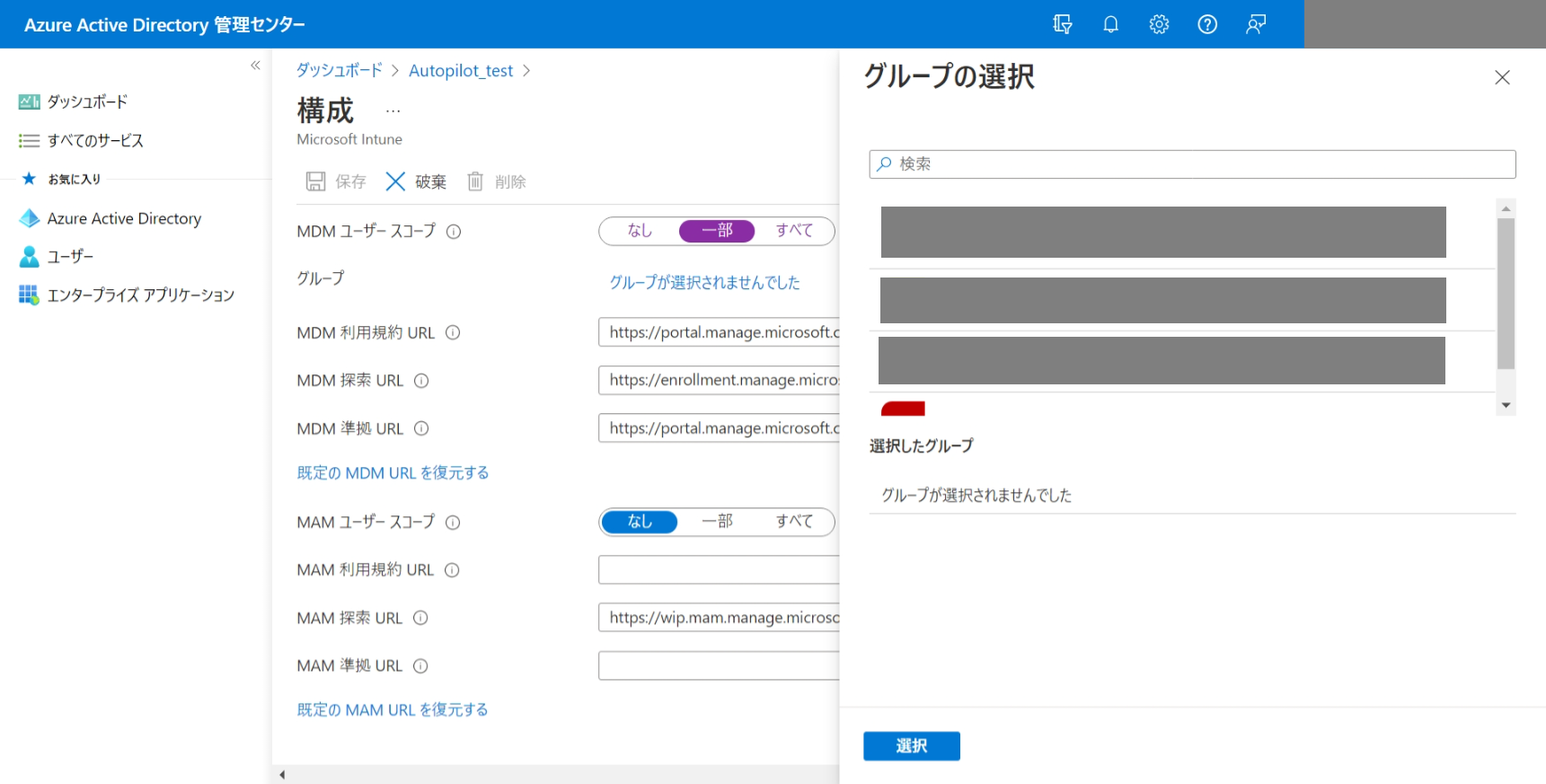Set MDM ユーザー スコープ to なし
This screenshot has width=1546, height=784.
[640, 231]
